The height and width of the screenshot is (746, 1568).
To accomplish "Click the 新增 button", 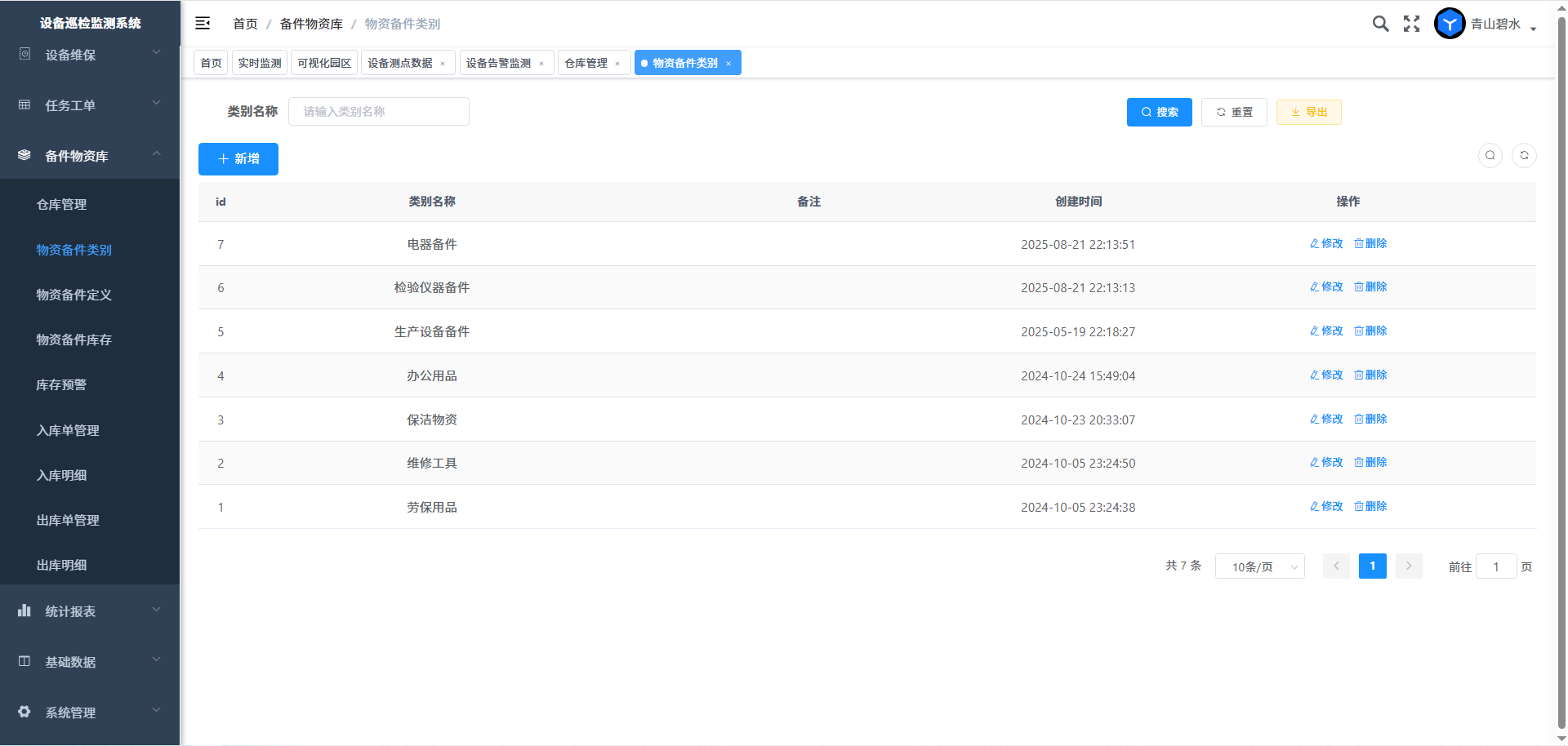I will [x=238, y=159].
